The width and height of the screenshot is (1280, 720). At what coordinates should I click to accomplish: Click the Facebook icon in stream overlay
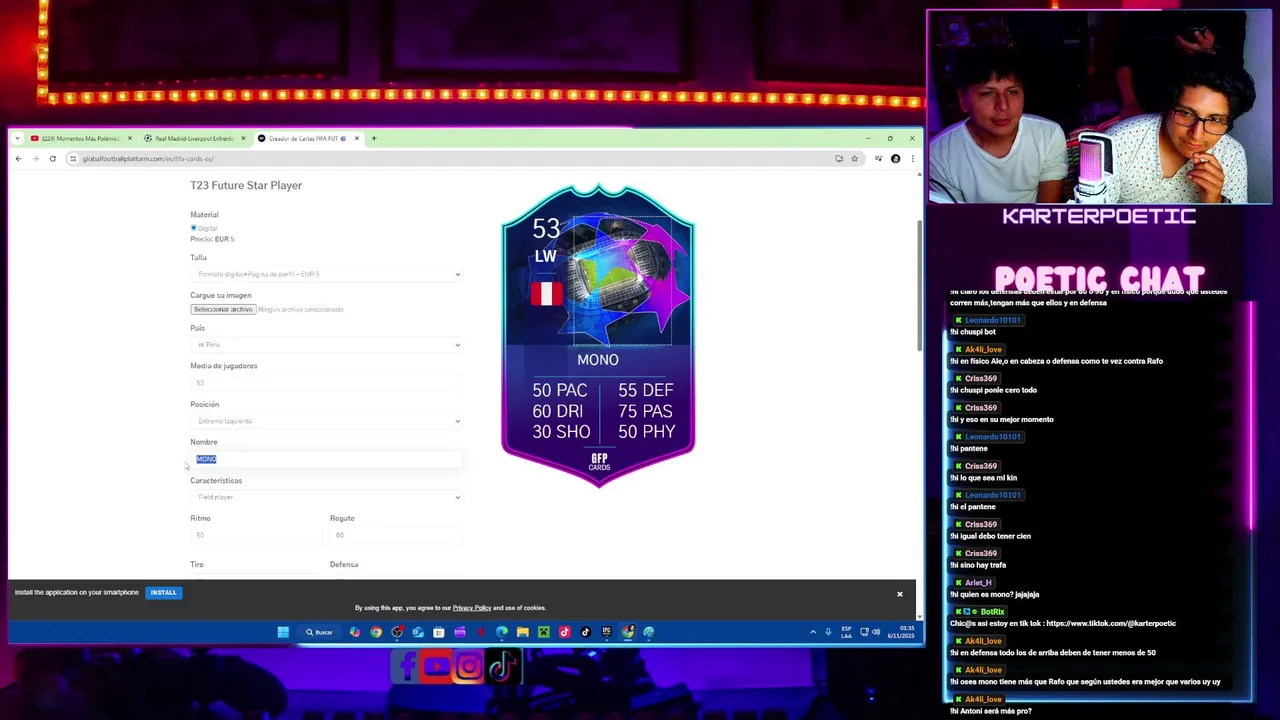(x=406, y=667)
